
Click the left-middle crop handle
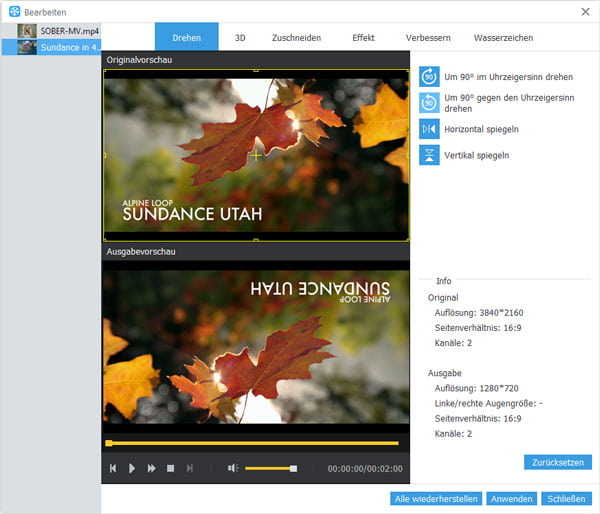(x=104, y=155)
